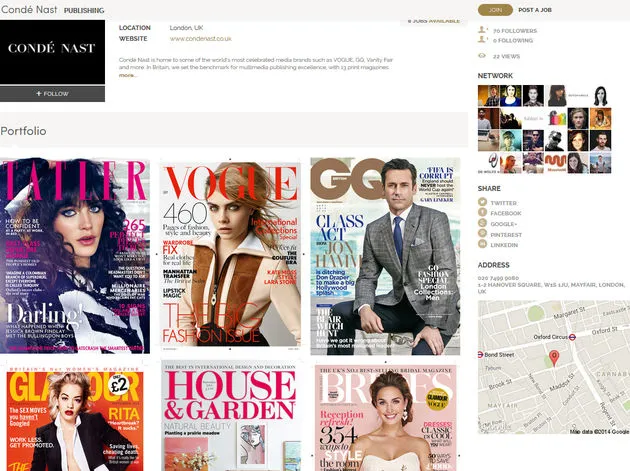
Task: Open the rainbow-colored logo network member
Action: (x=556, y=118)
